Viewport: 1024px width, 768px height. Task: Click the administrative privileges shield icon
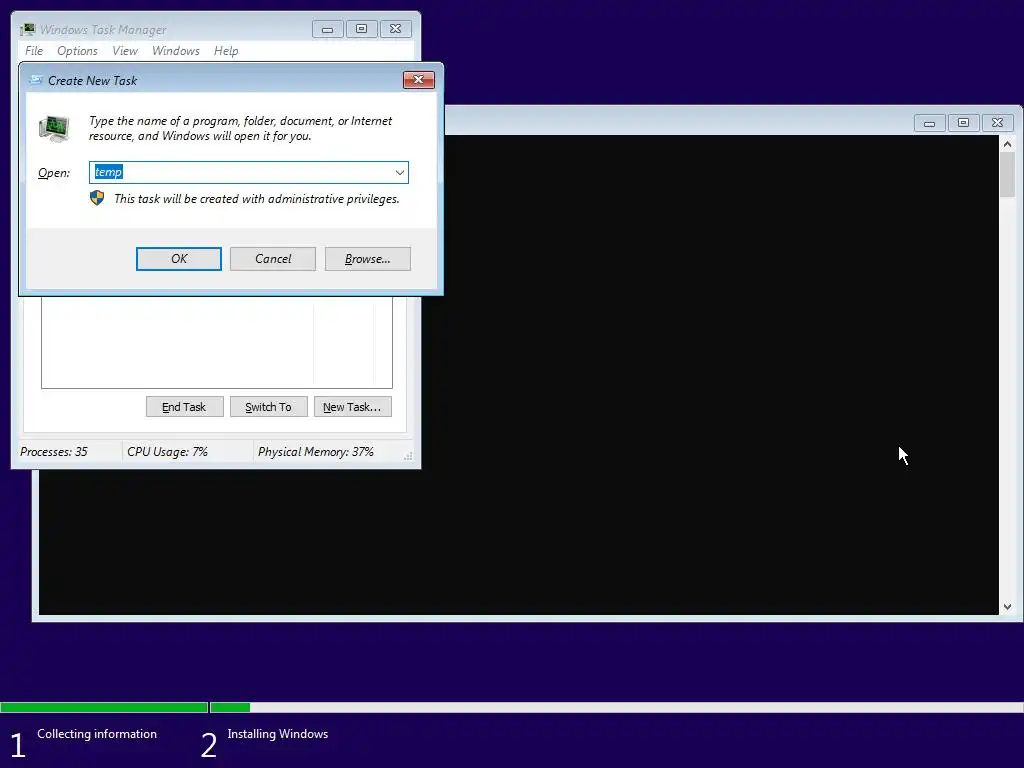[x=97, y=198]
